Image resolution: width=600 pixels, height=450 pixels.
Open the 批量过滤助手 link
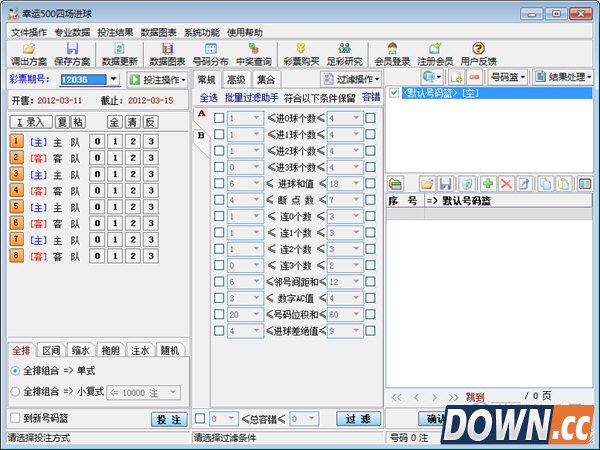tap(251, 98)
